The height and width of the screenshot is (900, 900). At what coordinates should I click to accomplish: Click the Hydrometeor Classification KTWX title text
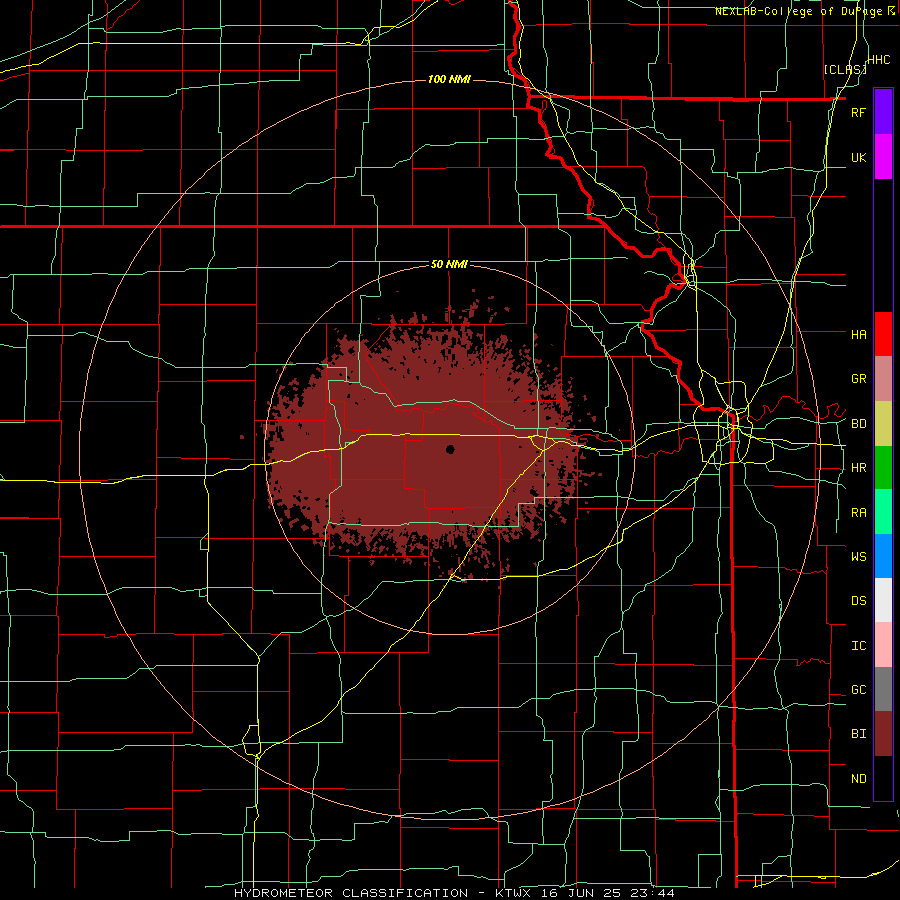pos(454,893)
